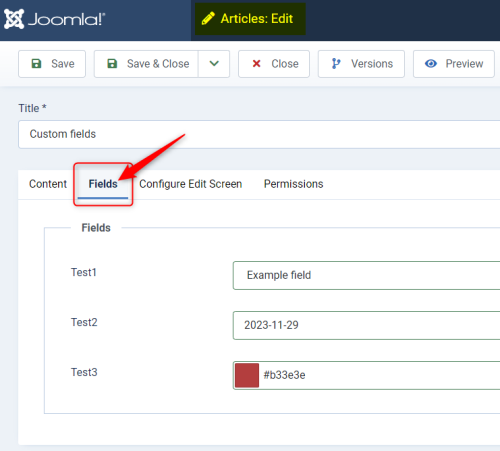Open the Versions history
The height and width of the screenshot is (451, 500).
361,64
